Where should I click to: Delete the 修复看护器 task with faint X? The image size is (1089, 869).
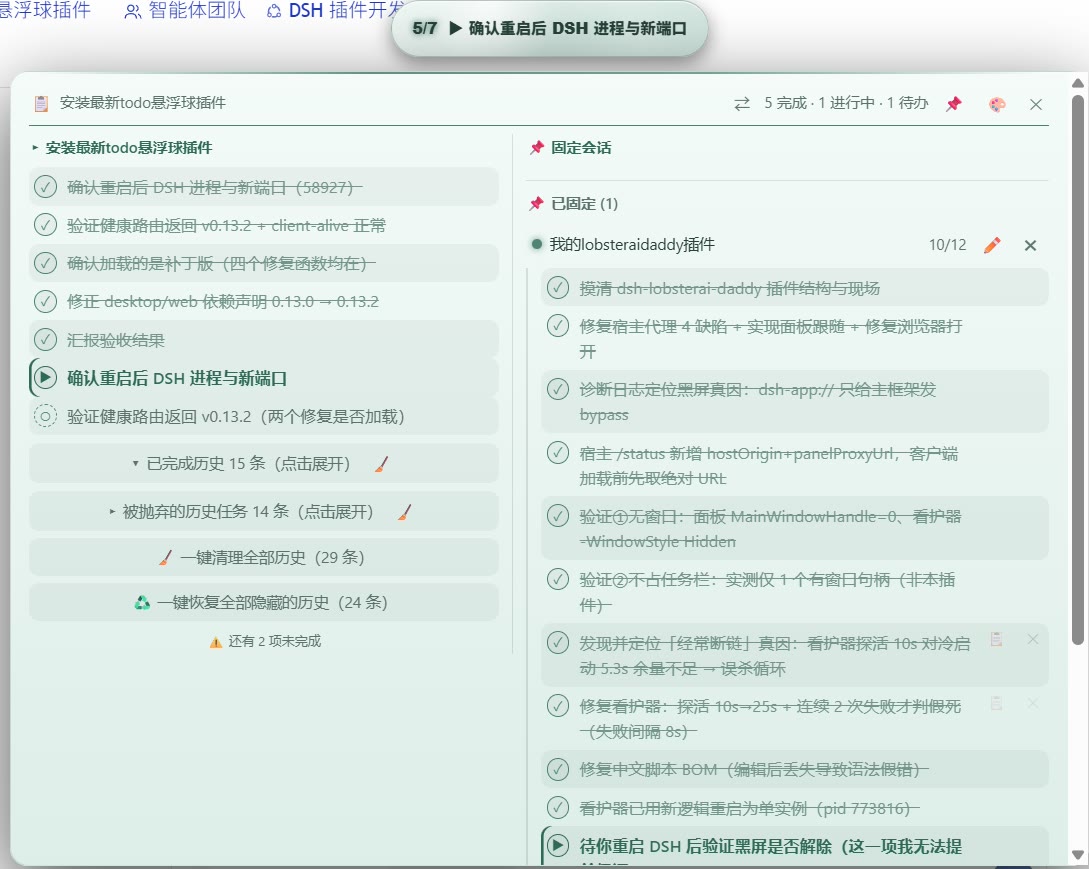coord(1033,704)
